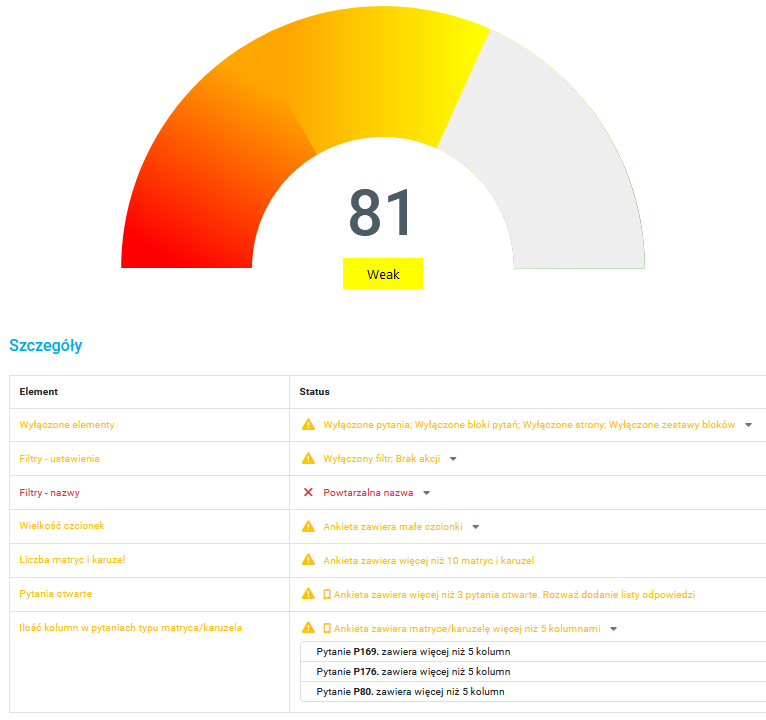766x720 pixels.
Task: Click the Filtry - nazwy element
Action: tap(52, 493)
